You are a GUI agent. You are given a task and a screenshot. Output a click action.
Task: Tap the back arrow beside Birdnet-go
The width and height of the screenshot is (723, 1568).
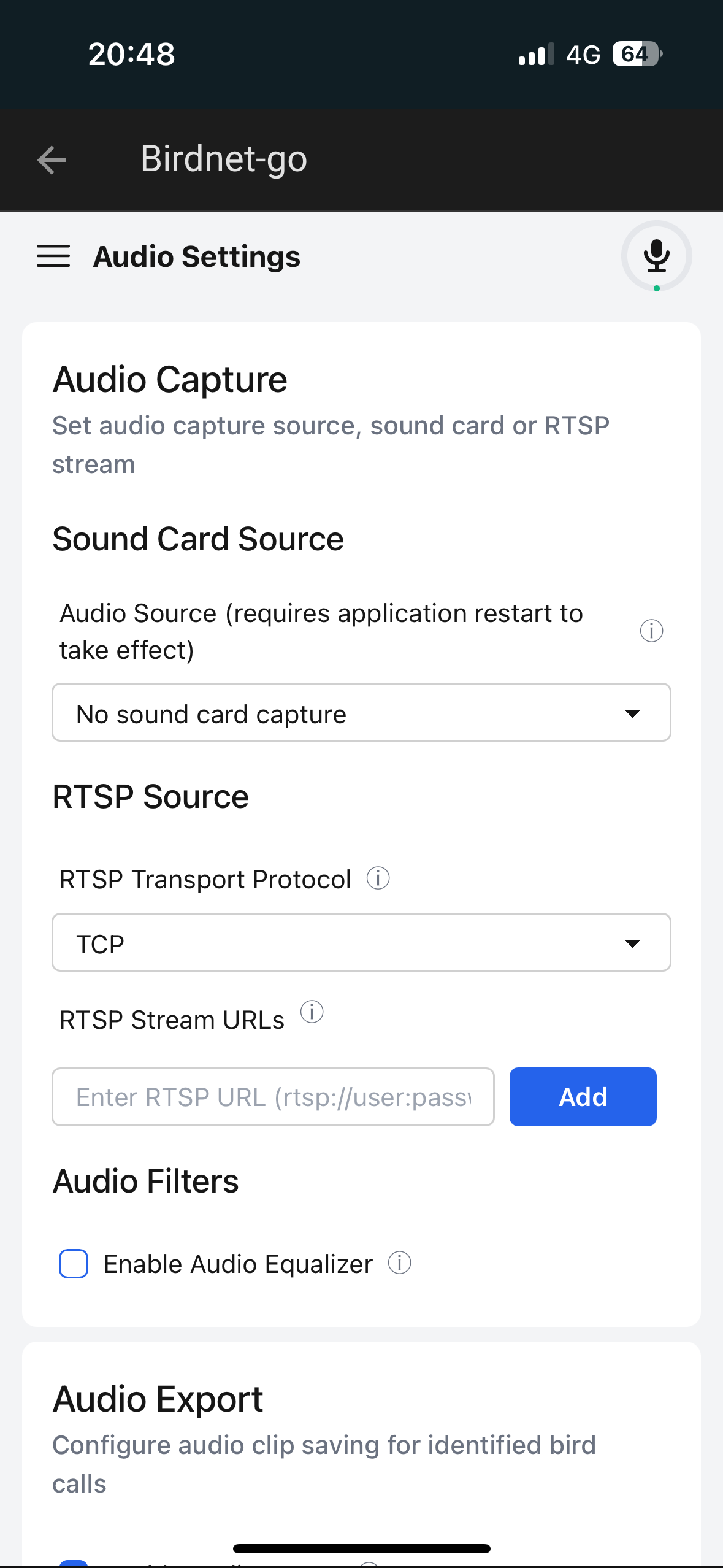pyautogui.click(x=52, y=160)
